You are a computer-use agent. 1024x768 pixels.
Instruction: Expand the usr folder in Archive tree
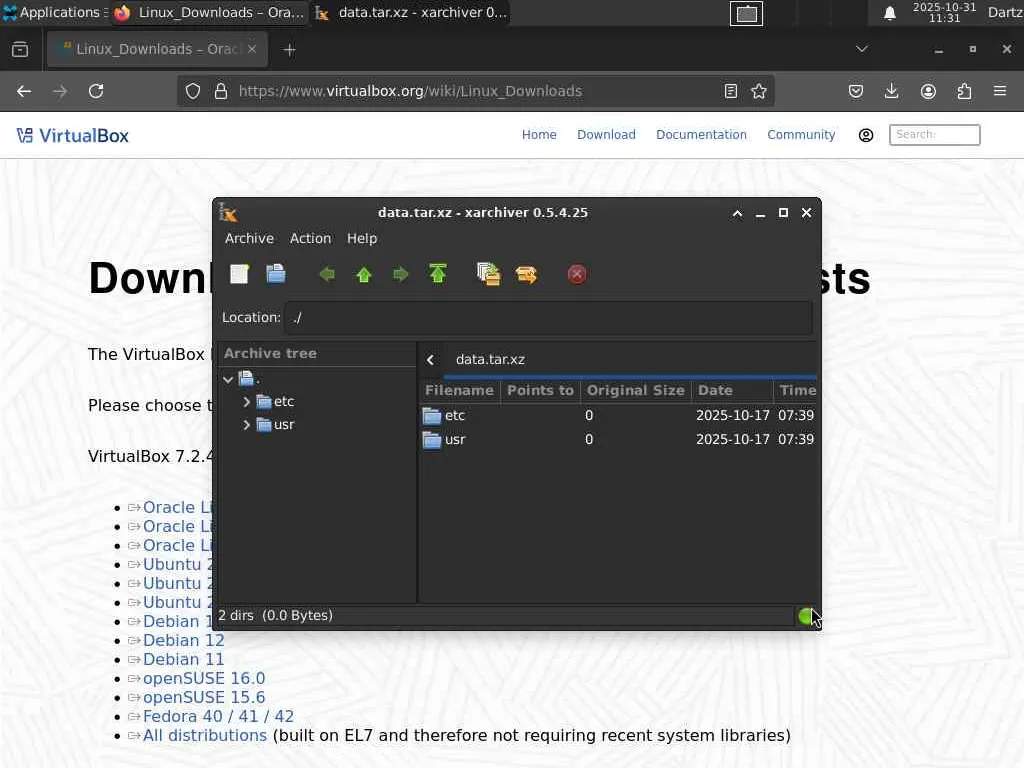click(246, 425)
